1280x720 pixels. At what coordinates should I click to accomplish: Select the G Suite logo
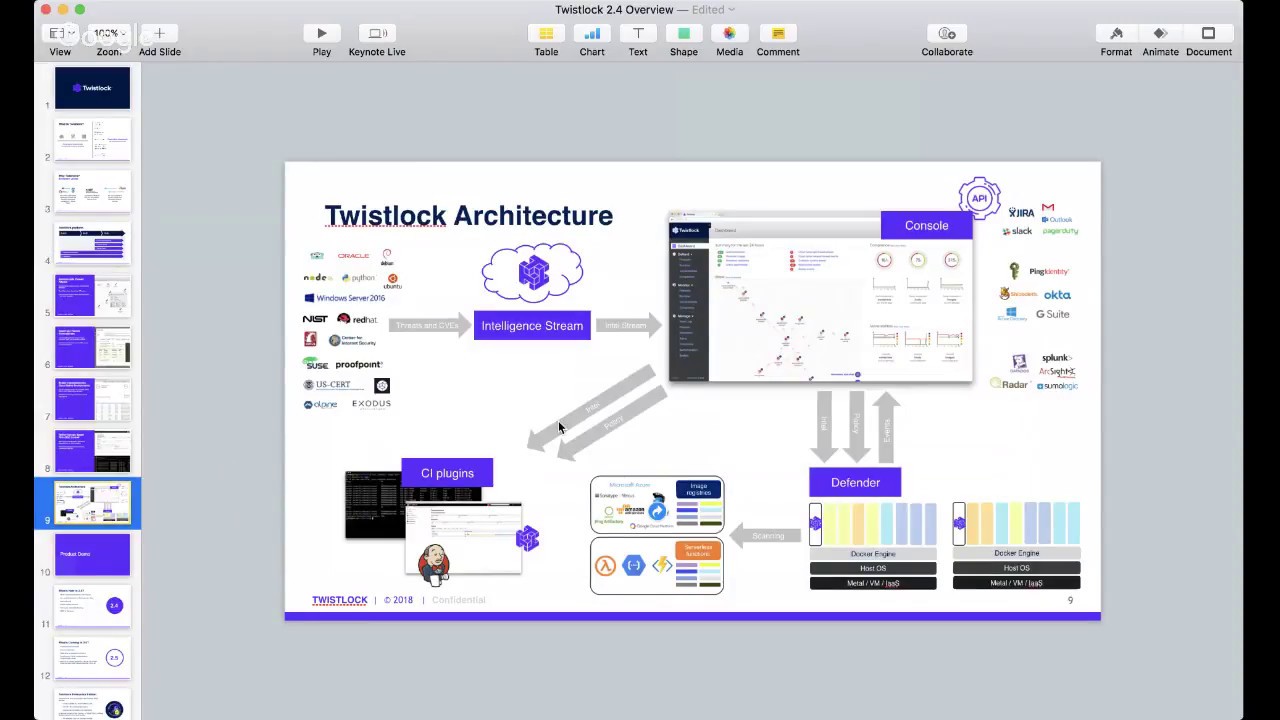1052,314
